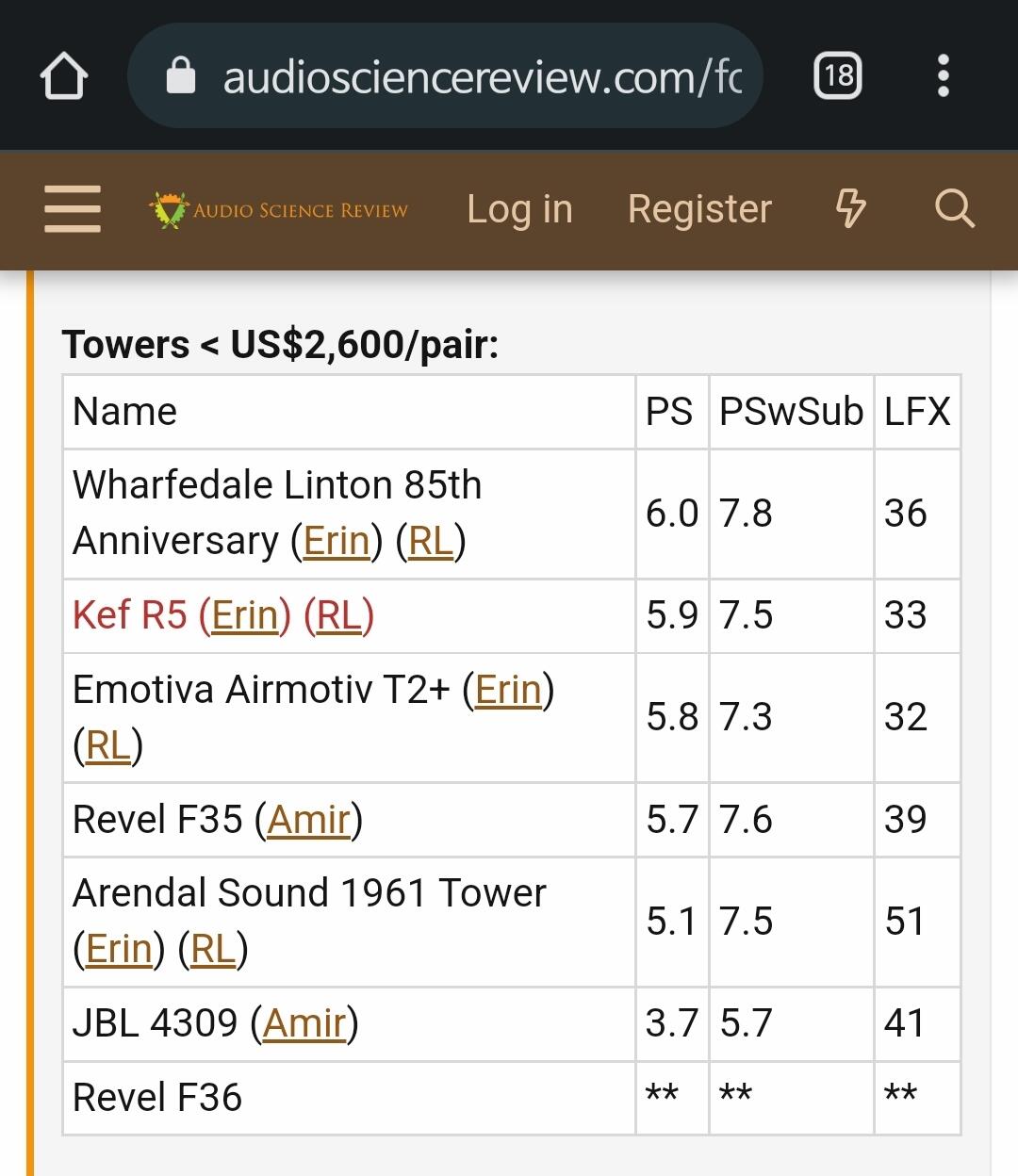This screenshot has width=1018, height=1176.
Task: Open the browser three-dot overflow menu
Action: point(944,75)
